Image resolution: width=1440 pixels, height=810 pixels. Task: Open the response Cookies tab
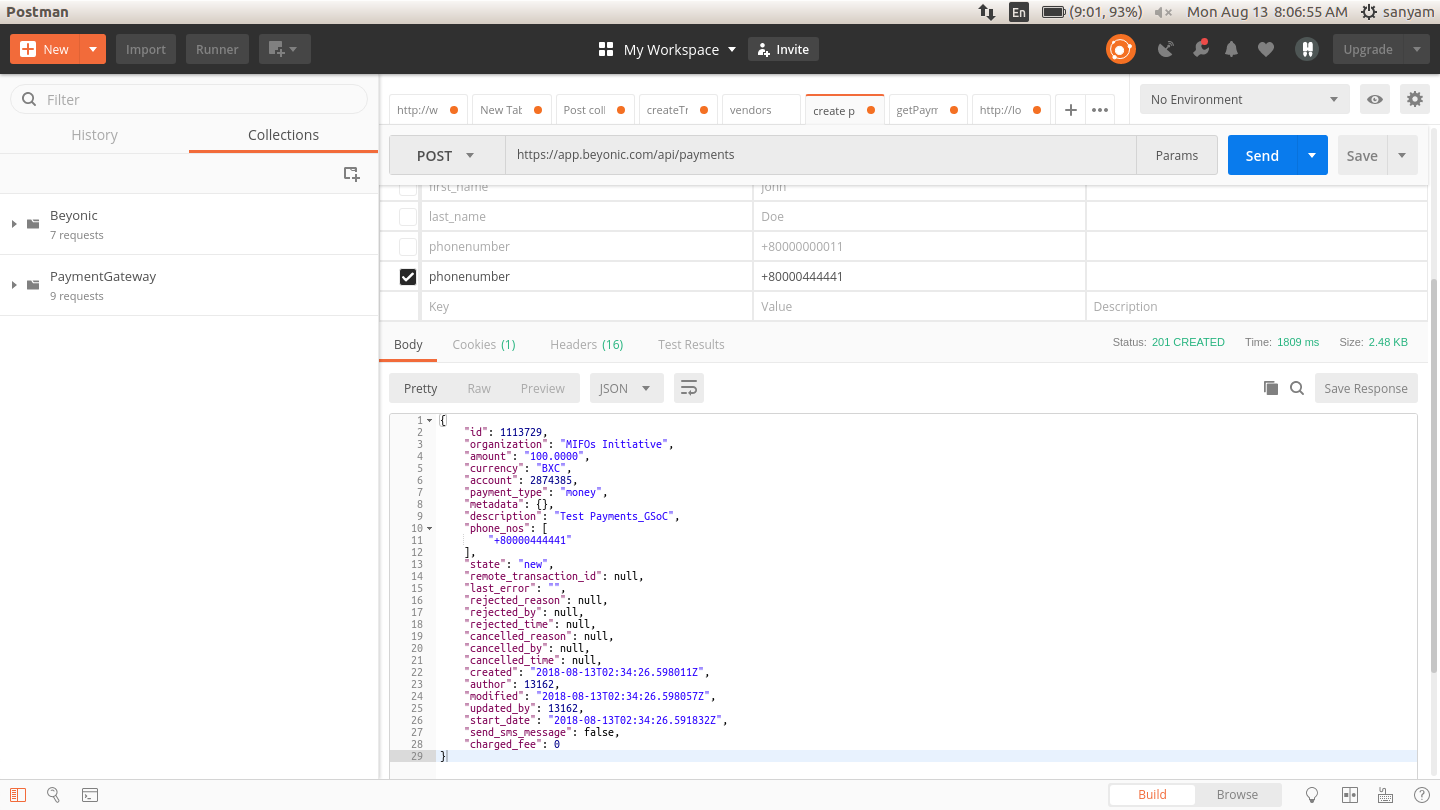(484, 344)
